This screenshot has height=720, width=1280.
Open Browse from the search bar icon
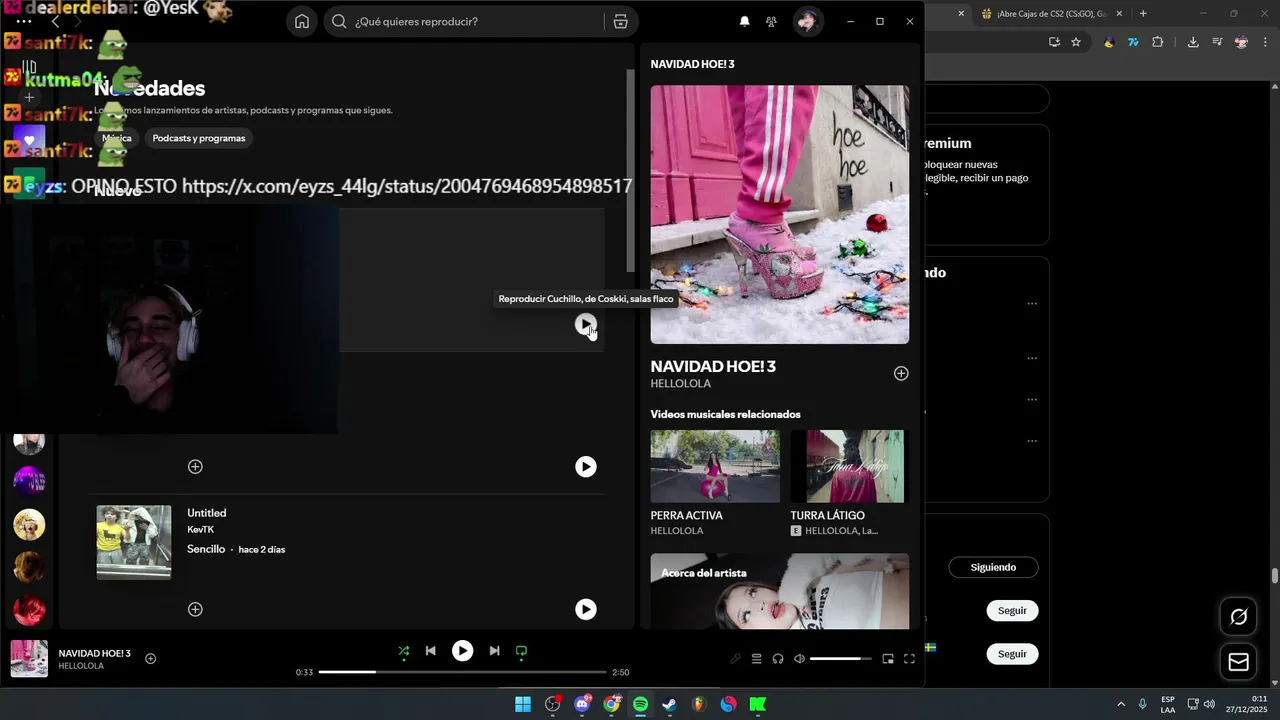tap(620, 22)
